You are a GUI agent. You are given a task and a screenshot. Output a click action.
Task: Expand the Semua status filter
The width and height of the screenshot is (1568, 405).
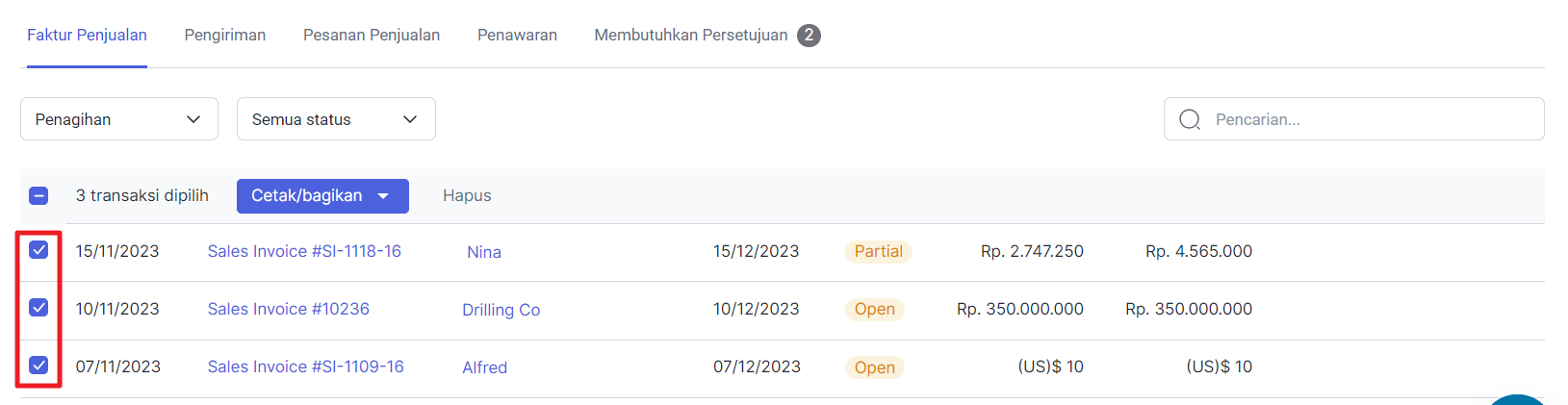(x=336, y=119)
